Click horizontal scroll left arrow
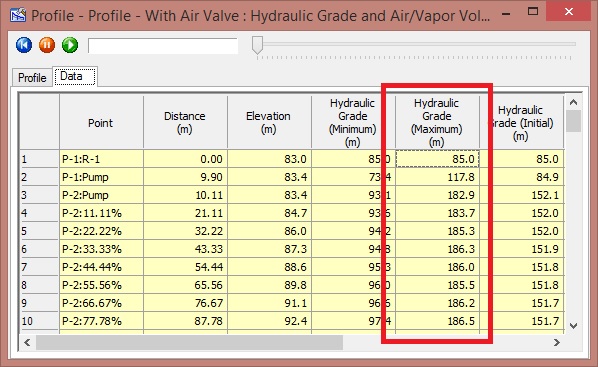598x367 pixels. point(27,342)
